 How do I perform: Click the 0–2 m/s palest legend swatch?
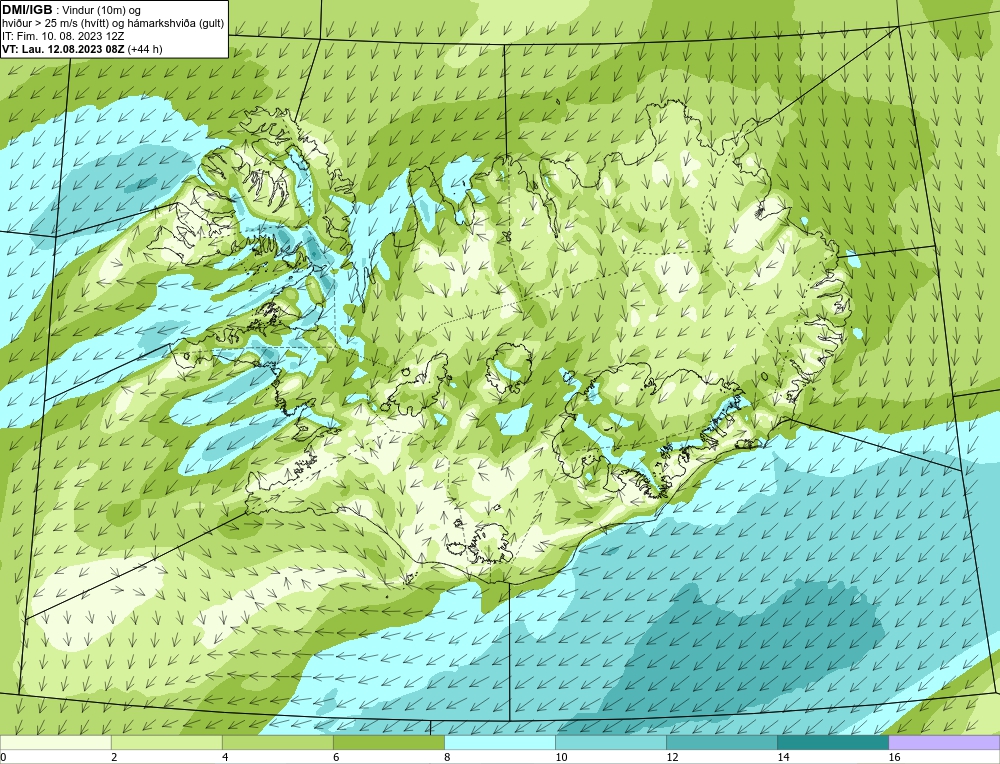pos(55,742)
